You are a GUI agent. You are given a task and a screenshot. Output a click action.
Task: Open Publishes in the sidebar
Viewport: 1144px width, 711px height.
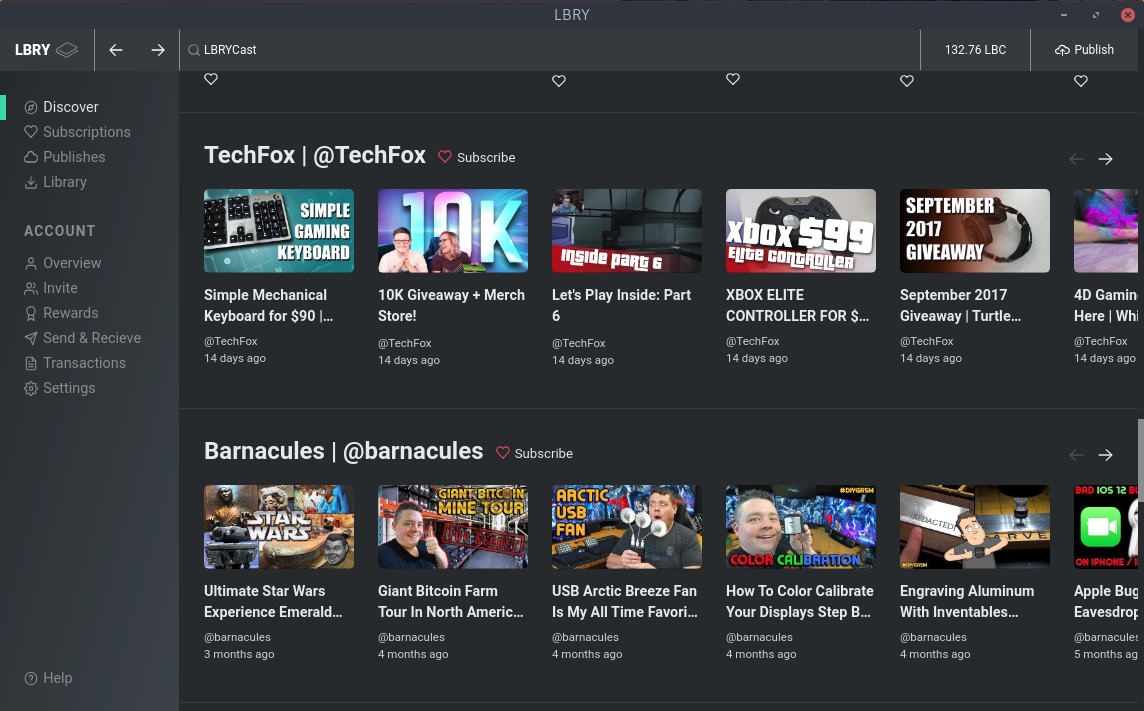click(x=74, y=157)
